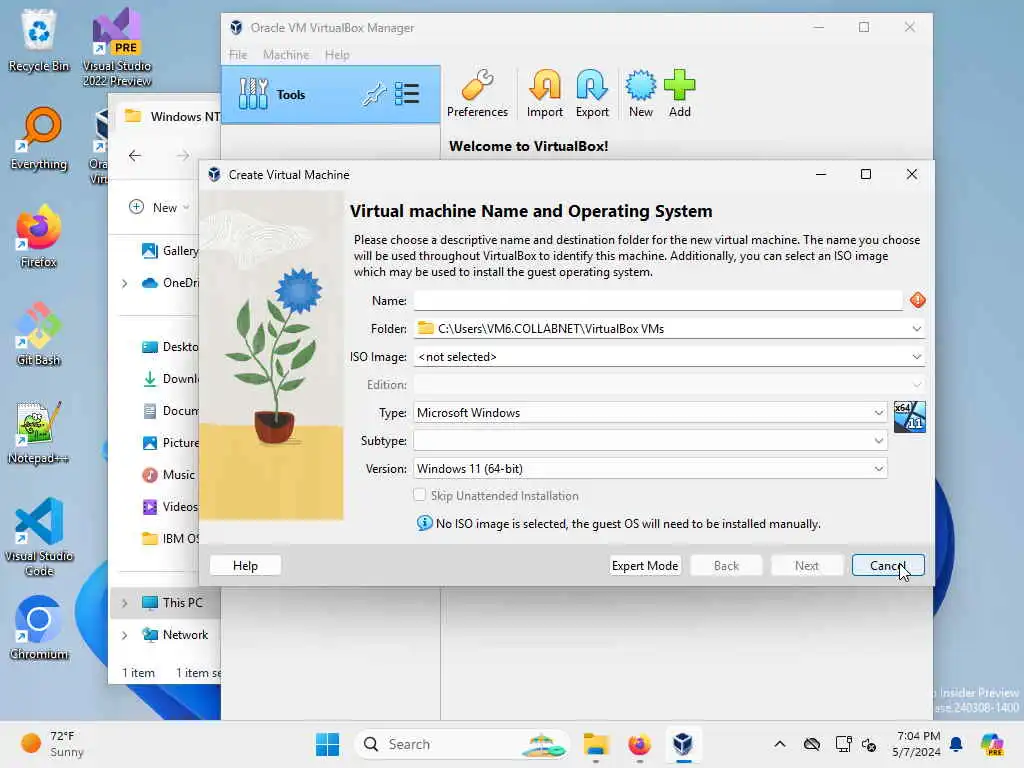Open the Git Bash desktop shortcut
This screenshot has height=768, width=1024.
[39, 334]
